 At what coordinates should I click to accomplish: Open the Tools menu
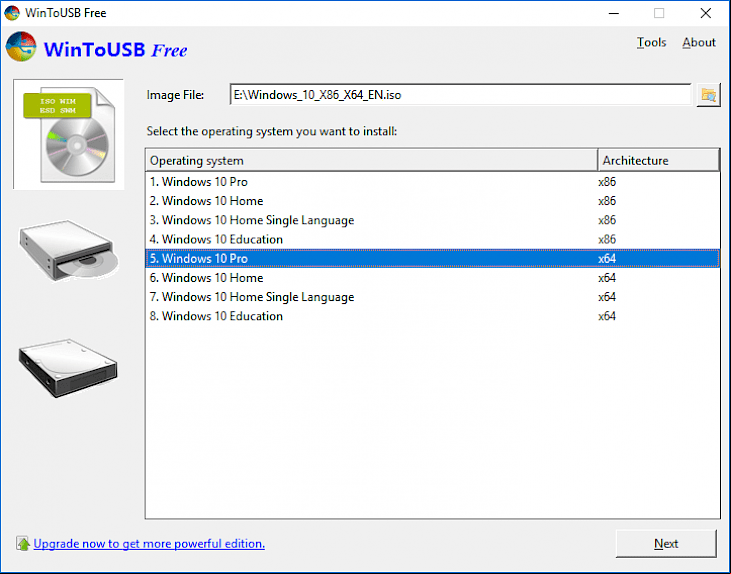pos(651,42)
